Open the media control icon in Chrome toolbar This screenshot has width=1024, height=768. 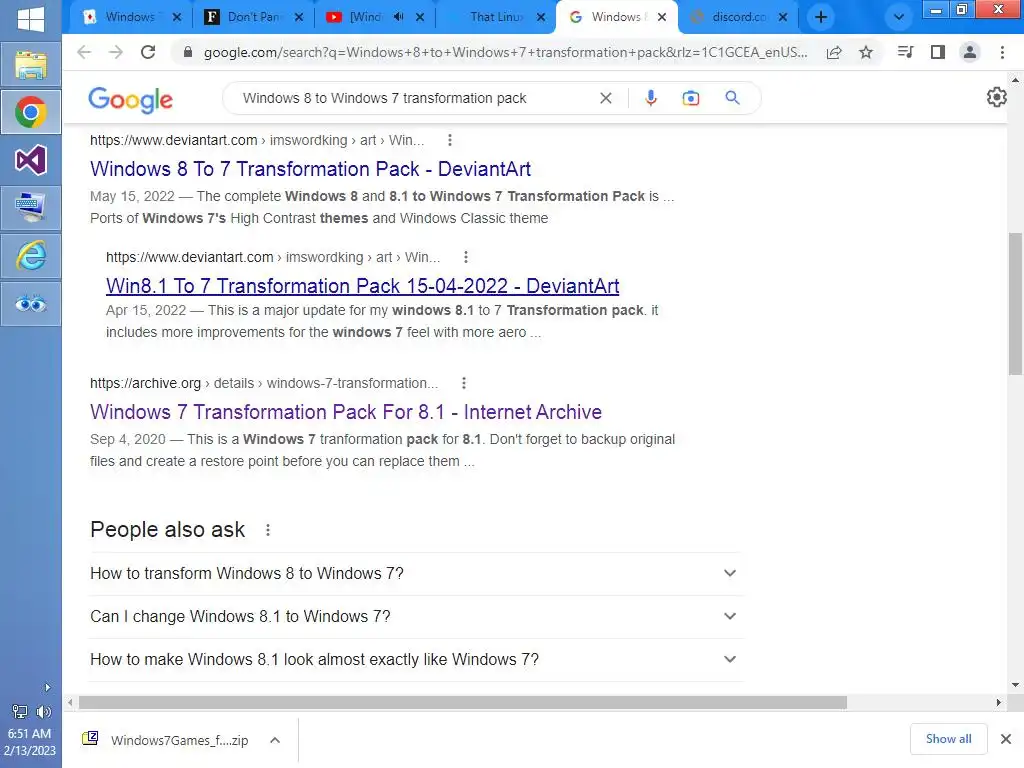click(905, 52)
